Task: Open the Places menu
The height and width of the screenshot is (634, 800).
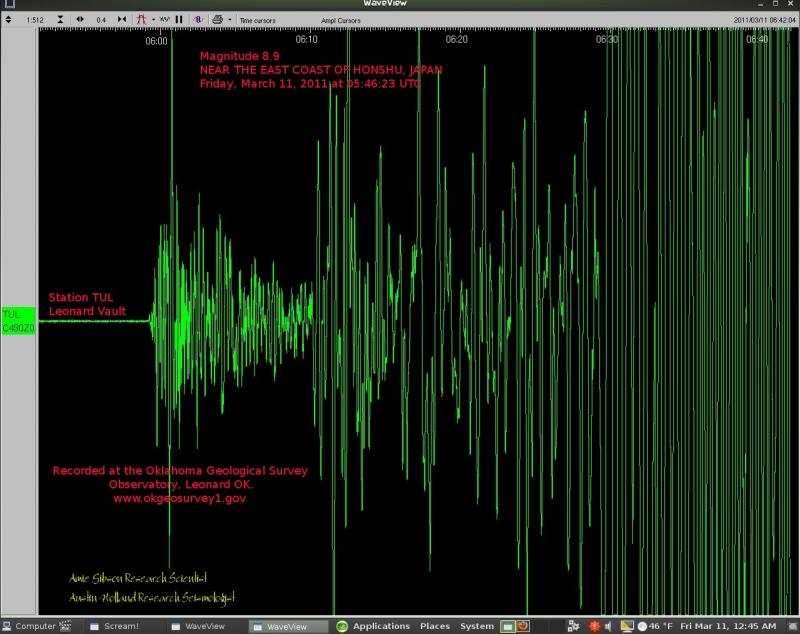Action: [x=435, y=626]
